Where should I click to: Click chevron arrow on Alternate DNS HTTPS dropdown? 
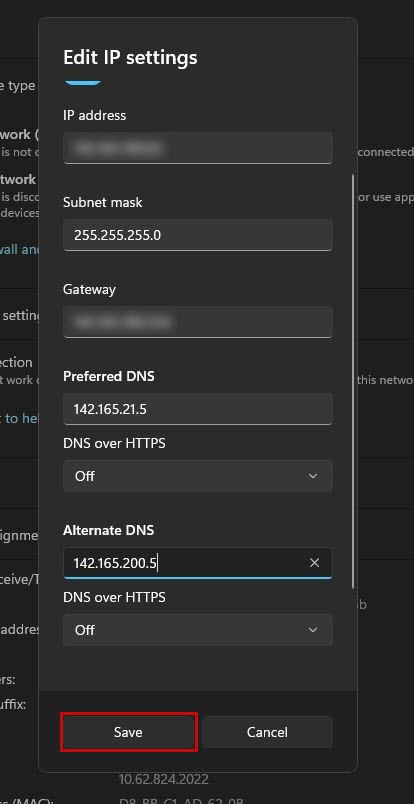coord(313,630)
